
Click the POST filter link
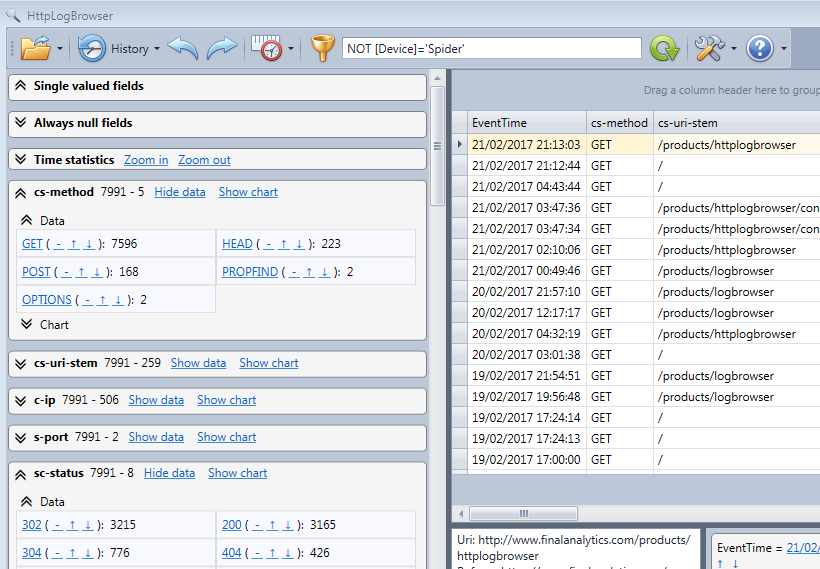click(x=36, y=272)
